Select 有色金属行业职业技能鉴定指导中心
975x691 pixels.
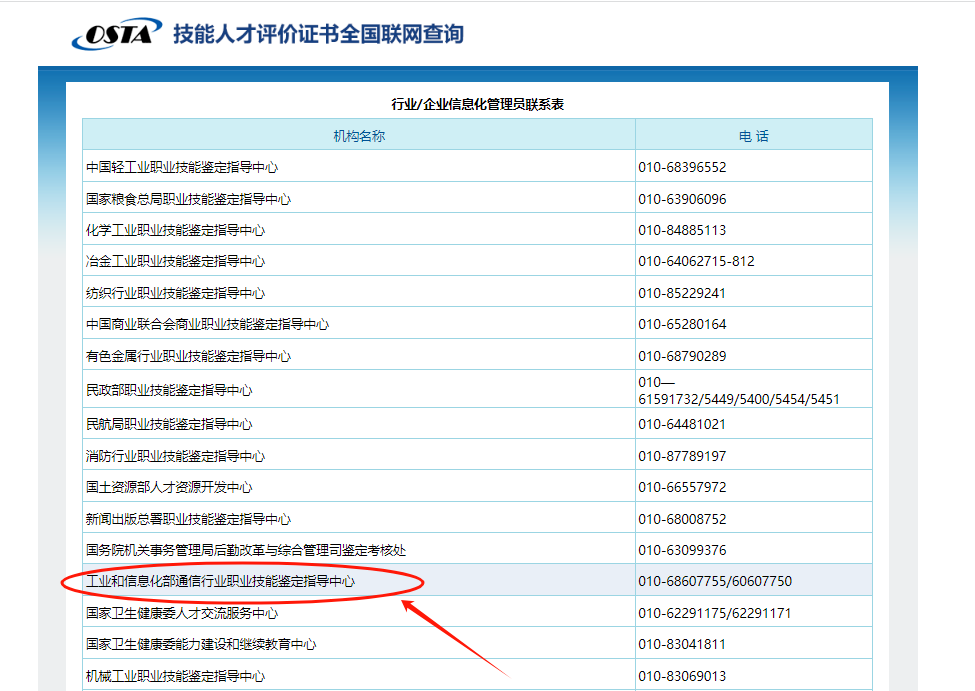point(188,356)
